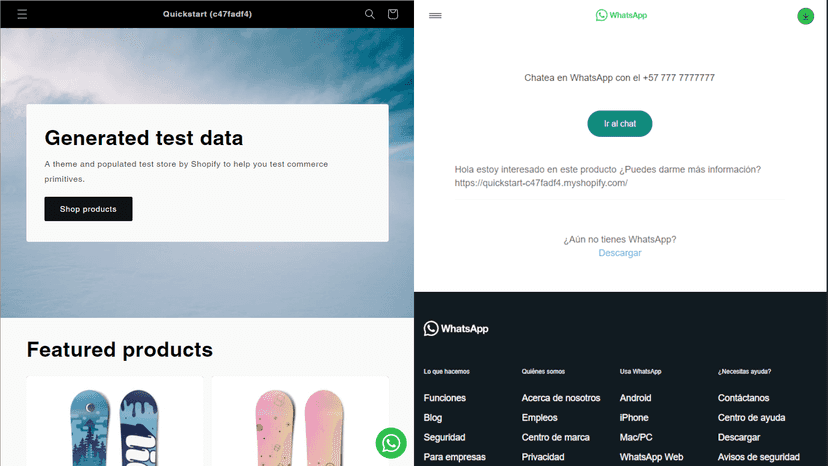
Task: Click 'Usa WhatsApp' footer column heading
Action: [x=640, y=371]
